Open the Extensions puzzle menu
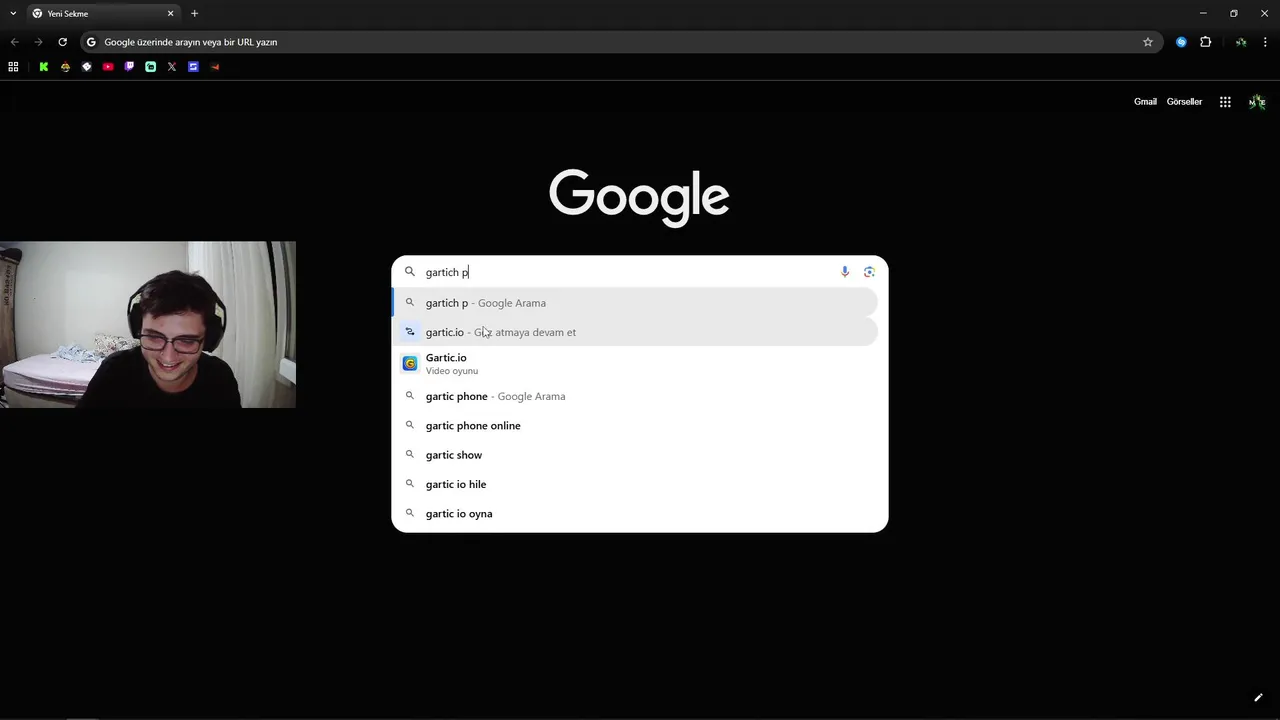The image size is (1280, 720). [x=1205, y=42]
